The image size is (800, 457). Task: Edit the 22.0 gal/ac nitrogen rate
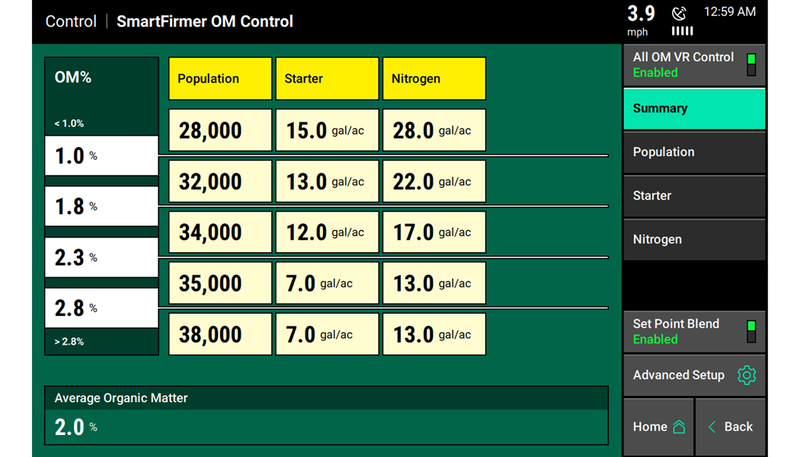pyautogui.click(x=434, y=181)
